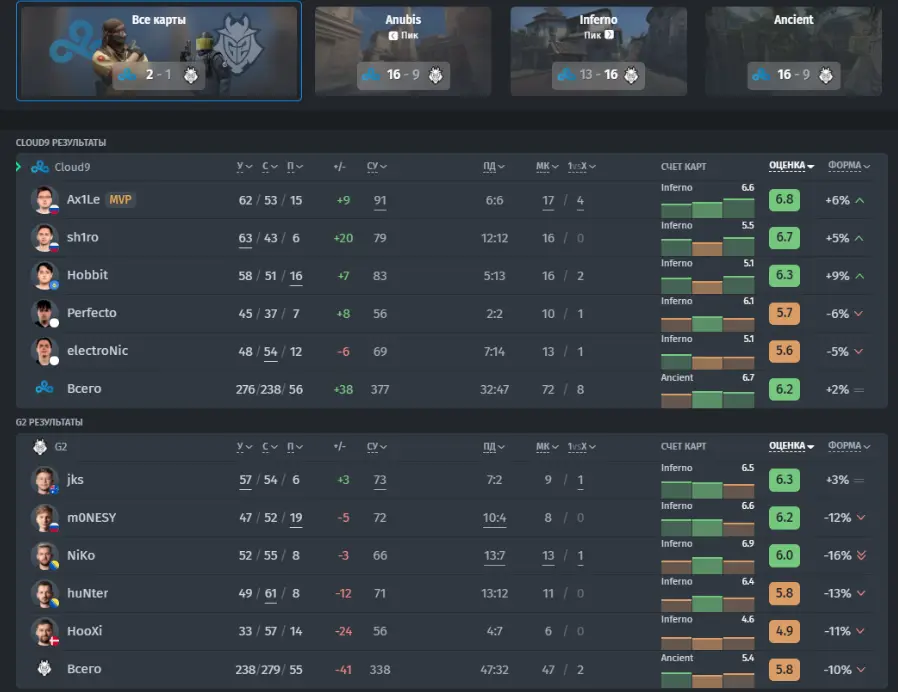The height and width of the screenshot is (692, 898).
Task: Sort Cloud9 table by ПД column
Action: click(x=494, y=167)
